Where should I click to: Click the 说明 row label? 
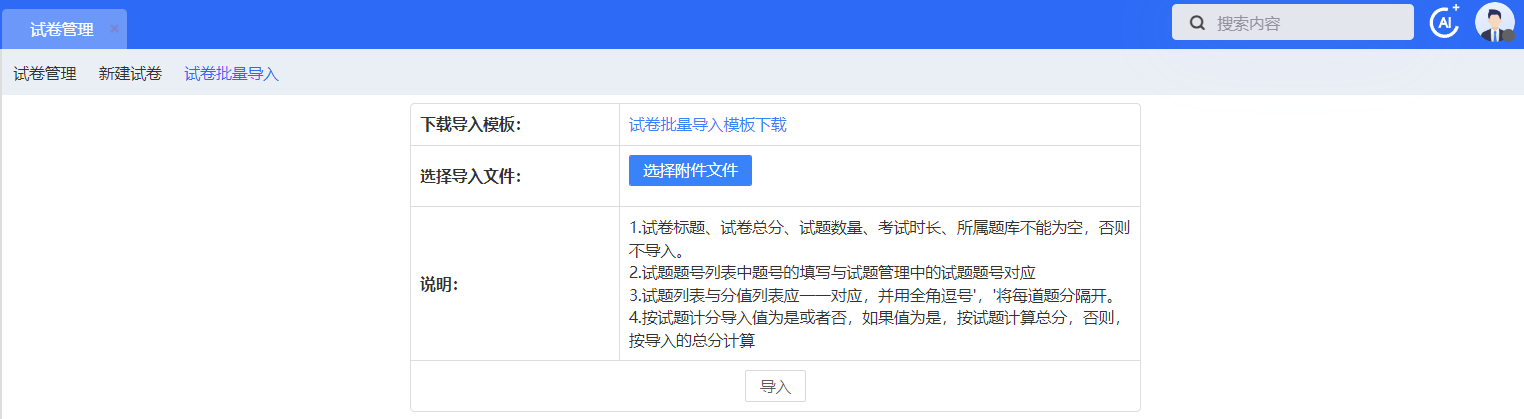click(439, 284)
